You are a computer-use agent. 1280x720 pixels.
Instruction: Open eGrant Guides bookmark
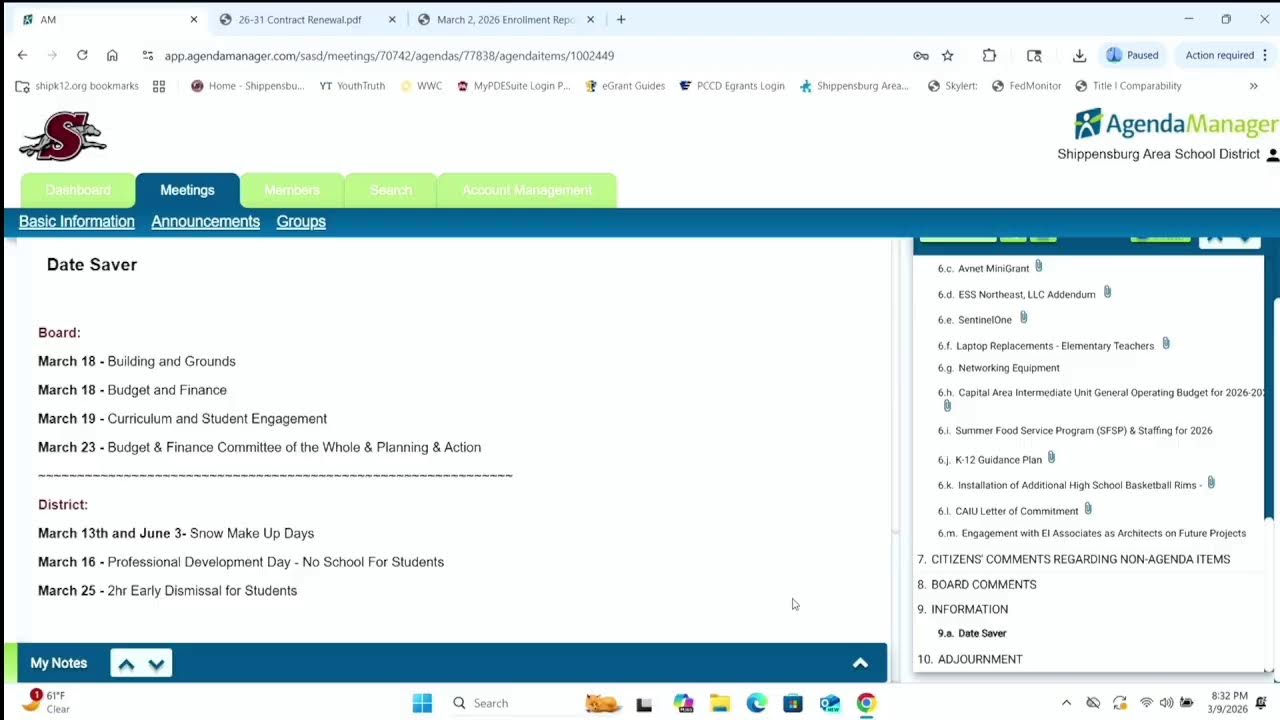624,86
